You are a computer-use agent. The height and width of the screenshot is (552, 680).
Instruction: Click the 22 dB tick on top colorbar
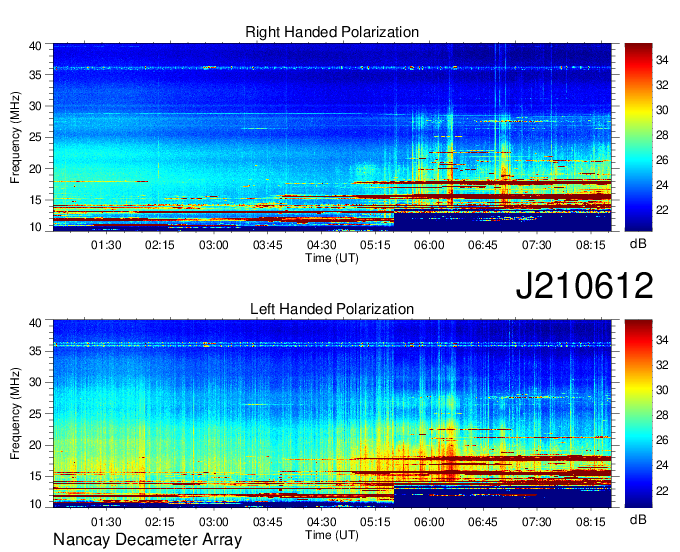[x=662, y=210]
